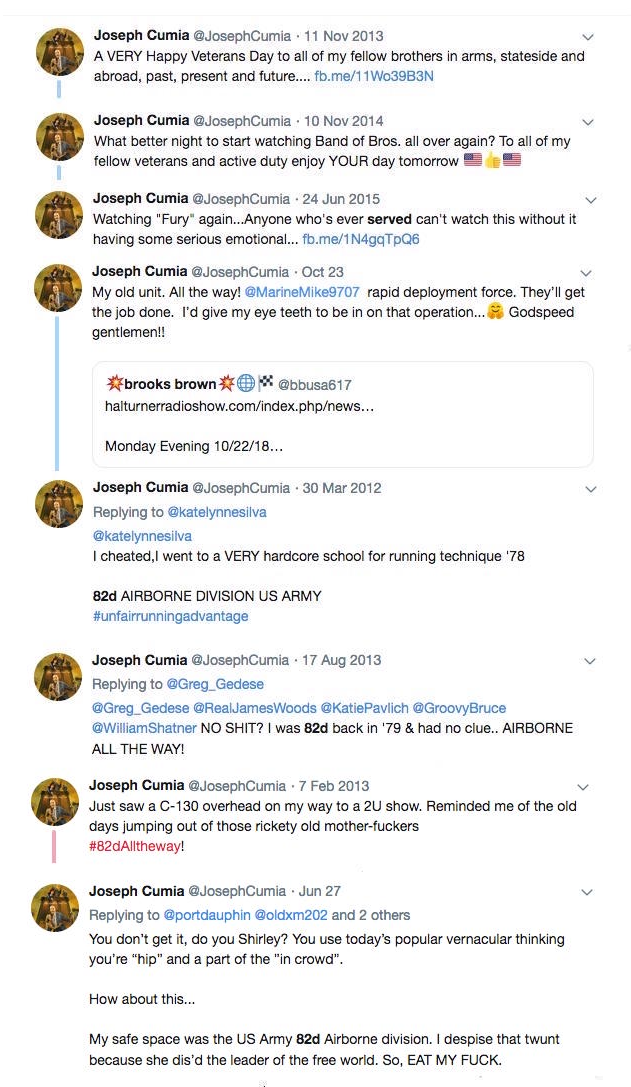
Task: Open dropdown arrow on 11 Nov 2013 tweet
Action: [588, 37]
